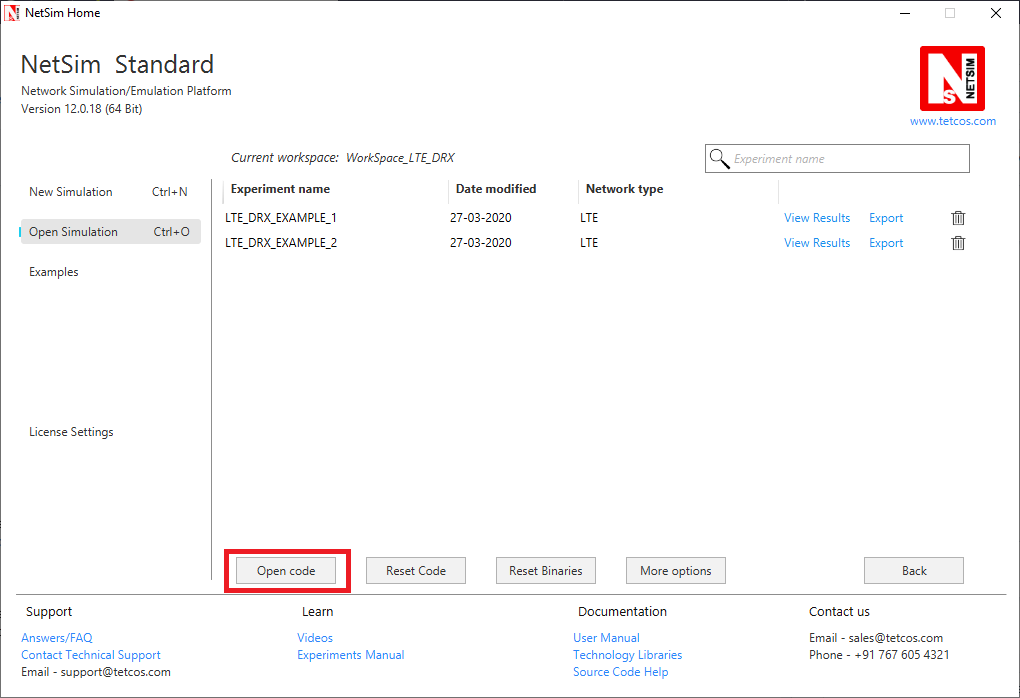
Task: Click the More options button
Action: point(676,570)
